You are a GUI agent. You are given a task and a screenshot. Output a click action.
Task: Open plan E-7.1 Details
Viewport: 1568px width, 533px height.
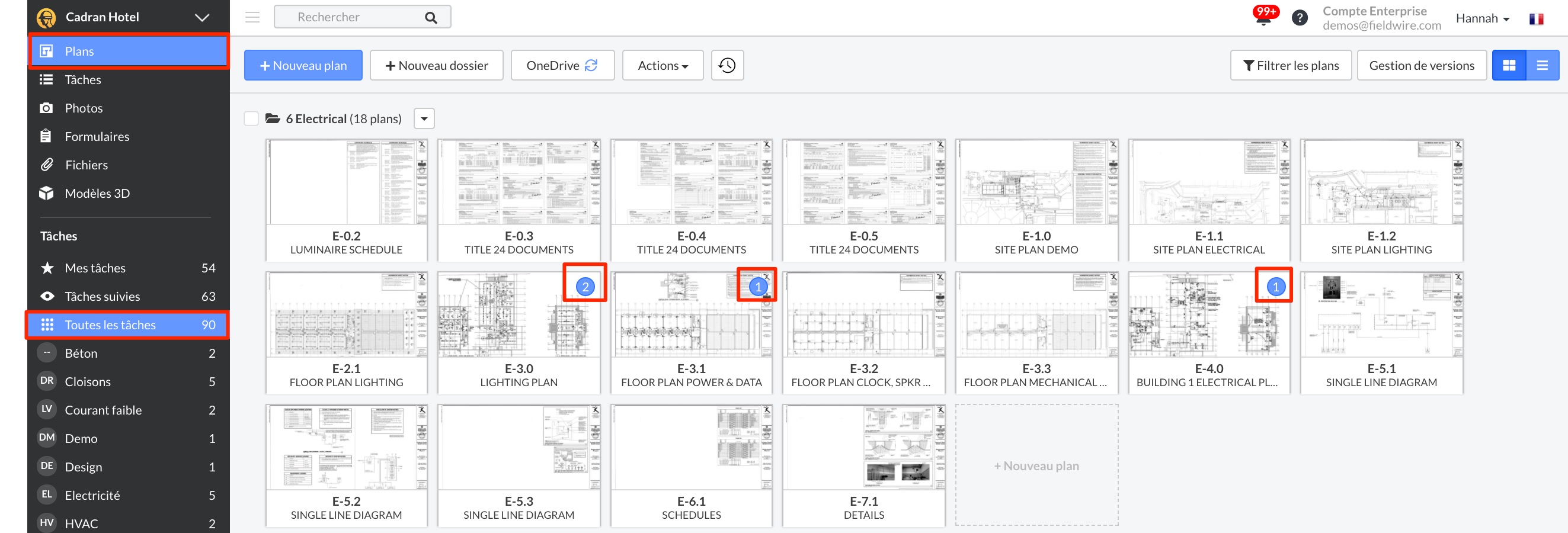[x=864, y=465]
